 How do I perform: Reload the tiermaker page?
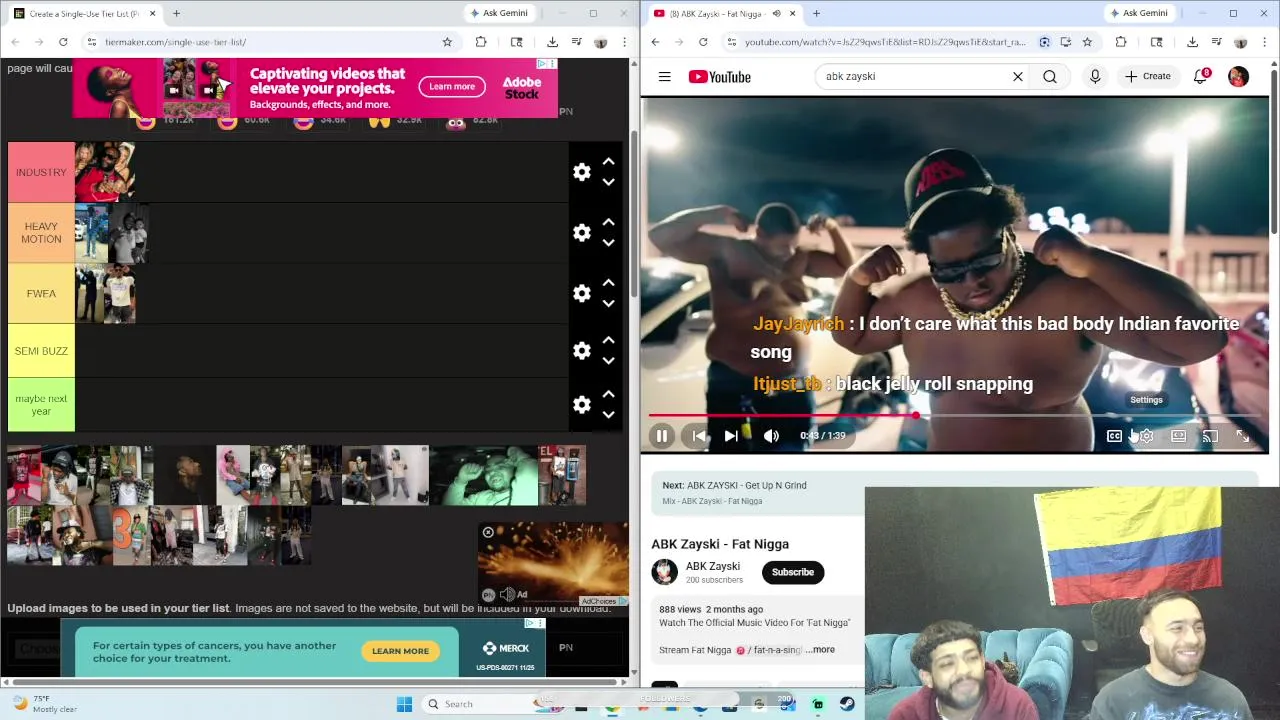click(63, 42)
